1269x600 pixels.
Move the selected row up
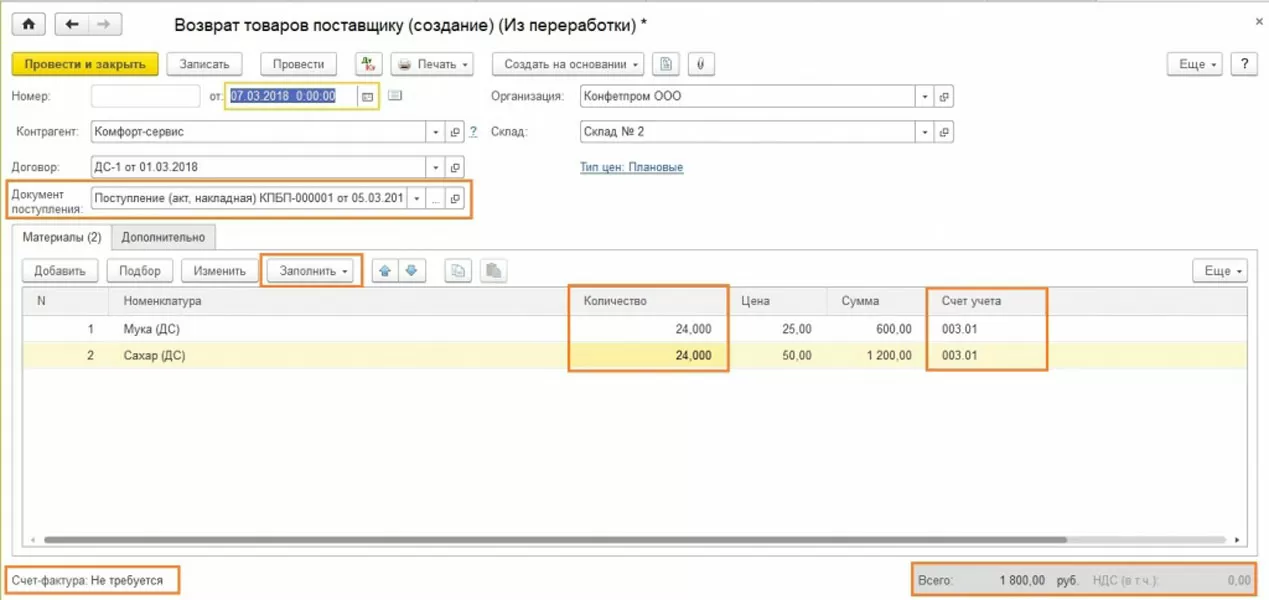(x=385, y=270)
